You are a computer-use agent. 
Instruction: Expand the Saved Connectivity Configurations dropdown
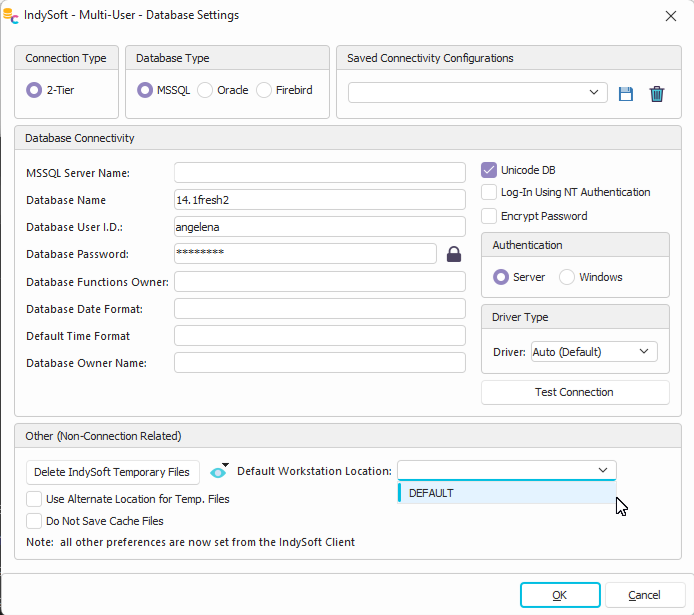(594, 93)
